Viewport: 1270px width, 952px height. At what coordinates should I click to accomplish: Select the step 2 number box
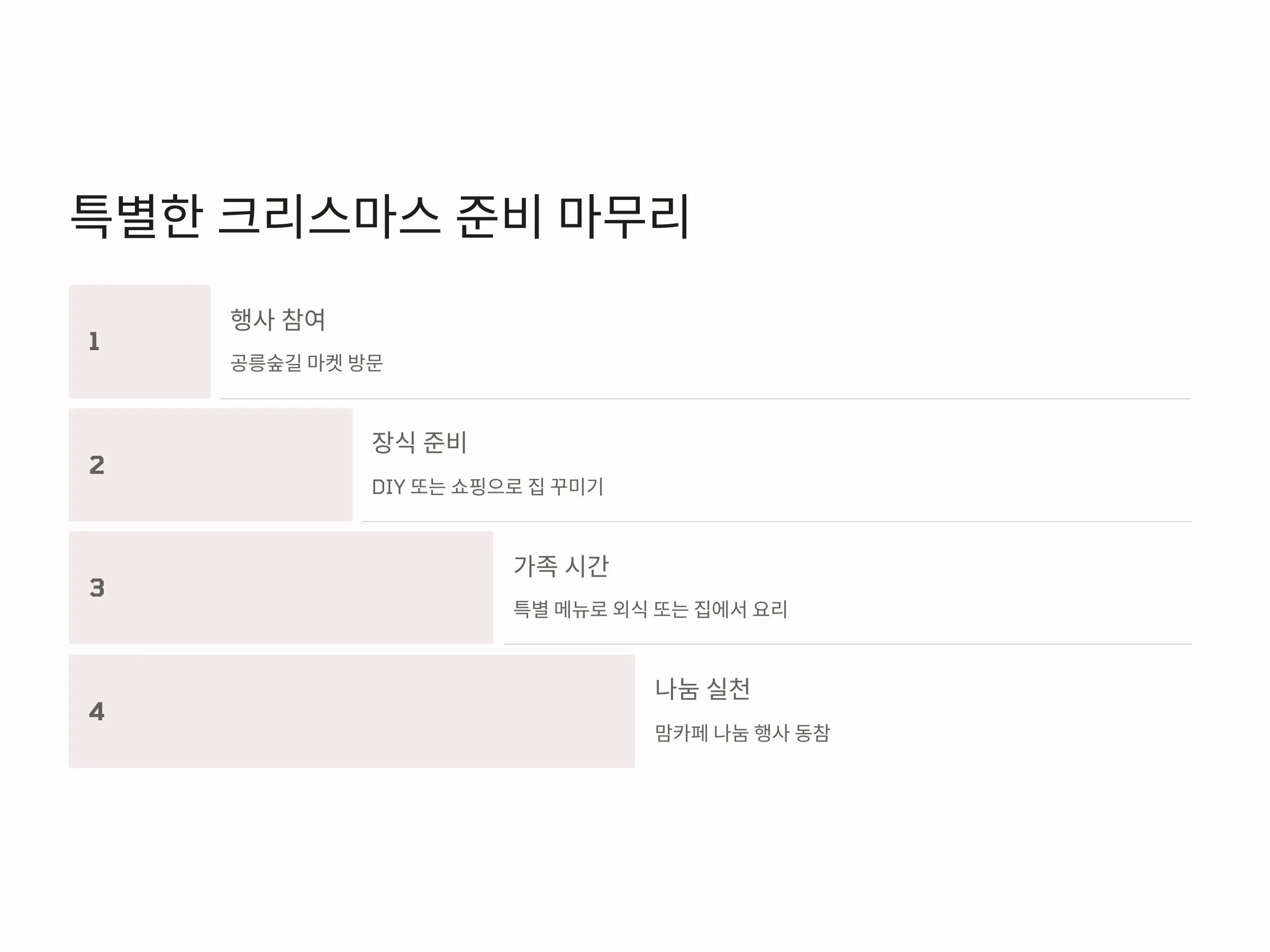[211, 465]
